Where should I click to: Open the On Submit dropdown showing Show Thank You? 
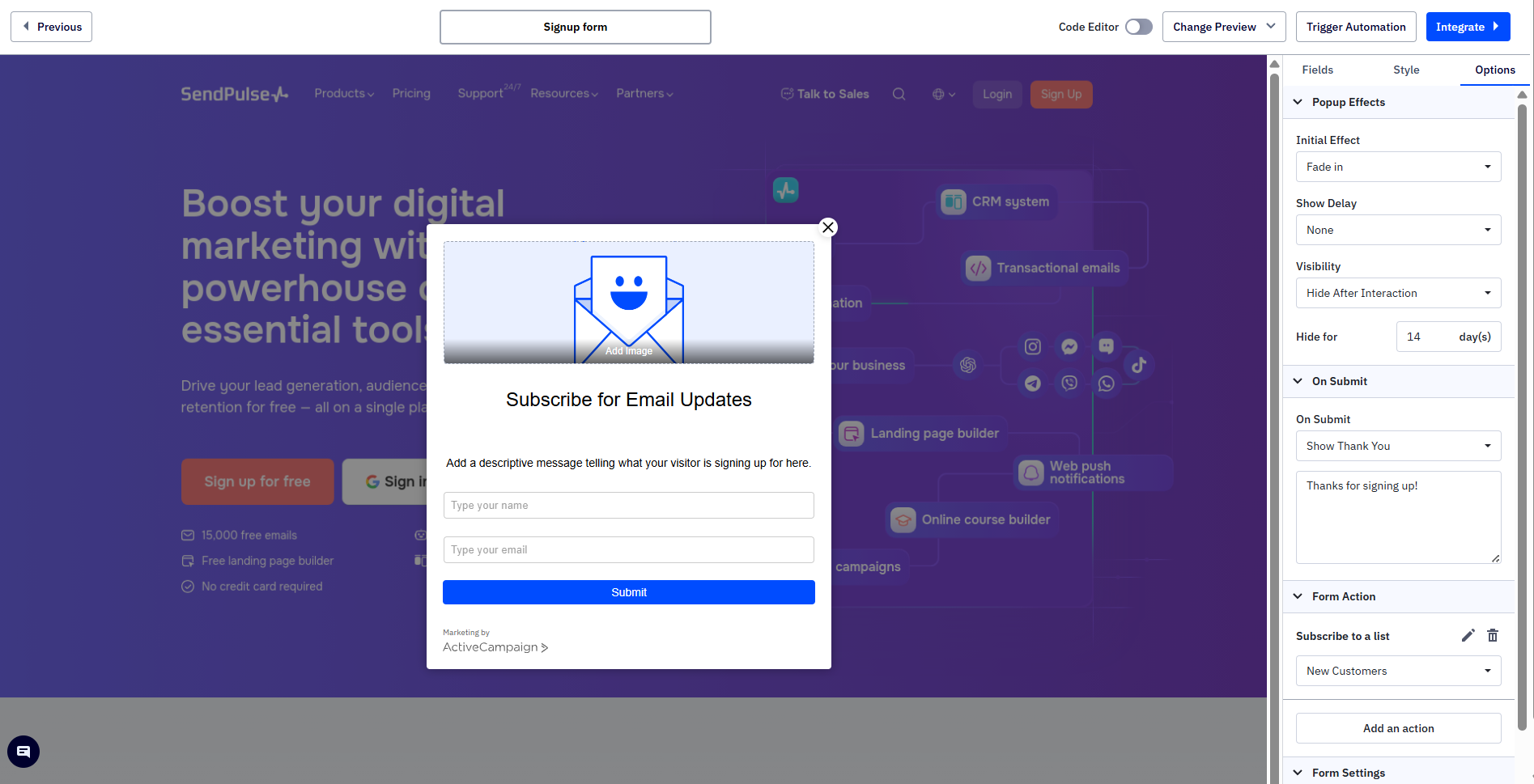click(x=1398, y=446)
